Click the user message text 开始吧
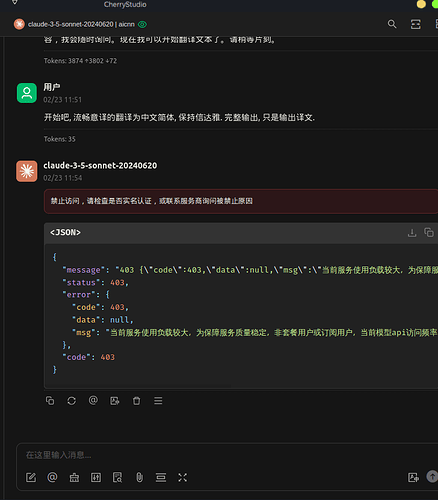438x500 pixels. click(179, 117)
